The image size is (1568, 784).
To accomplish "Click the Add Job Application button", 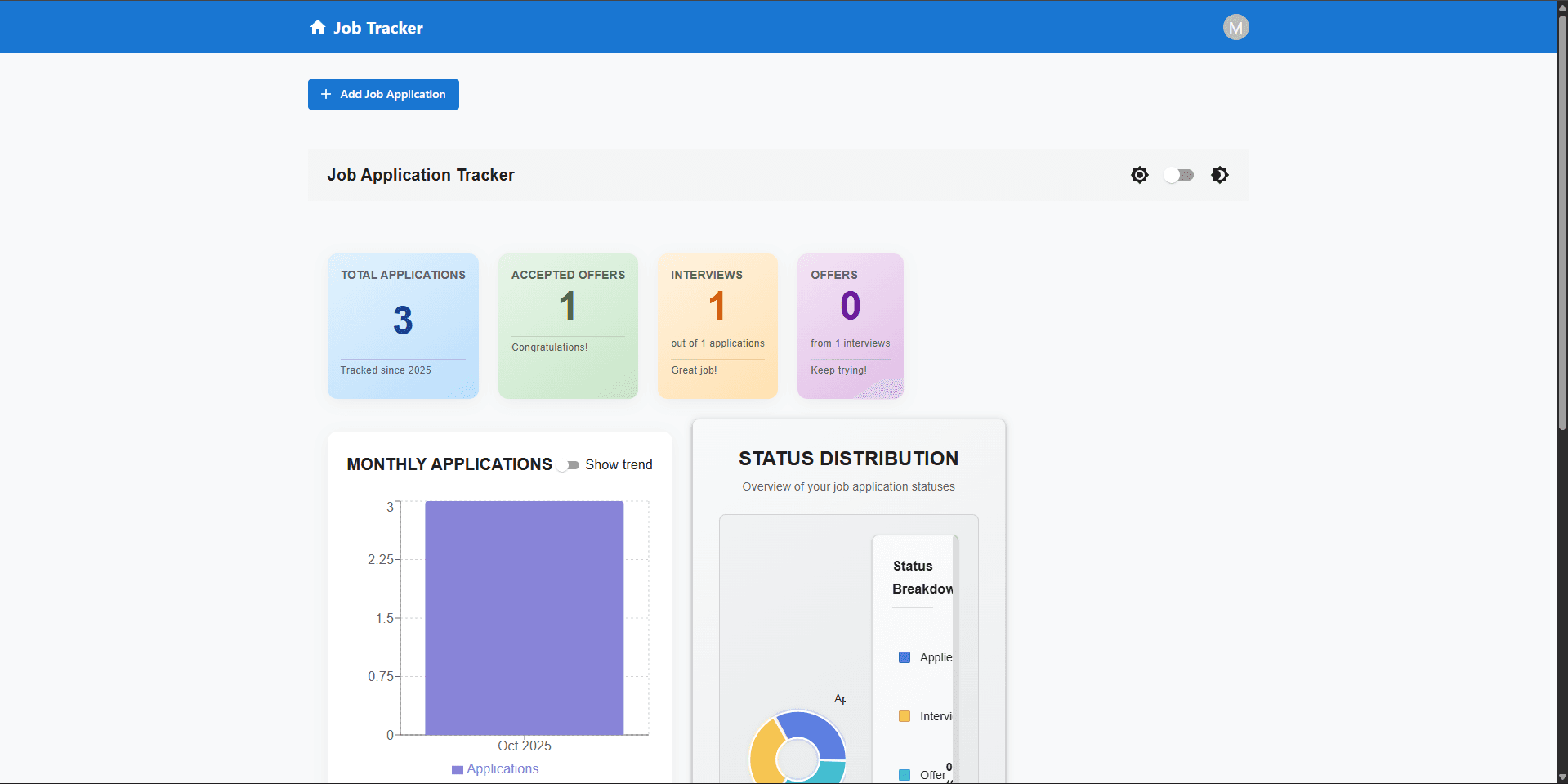I will click(x=382, y=94).
